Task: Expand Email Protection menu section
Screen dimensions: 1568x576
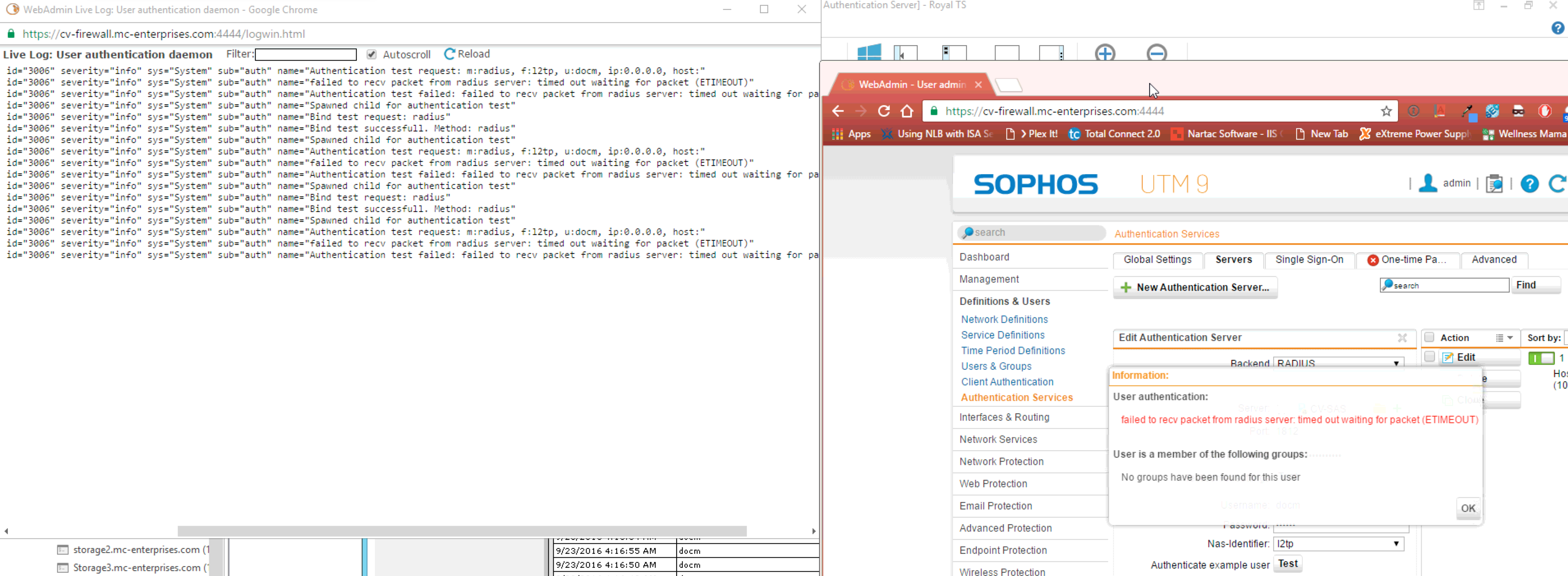Action: coord(996,506)
